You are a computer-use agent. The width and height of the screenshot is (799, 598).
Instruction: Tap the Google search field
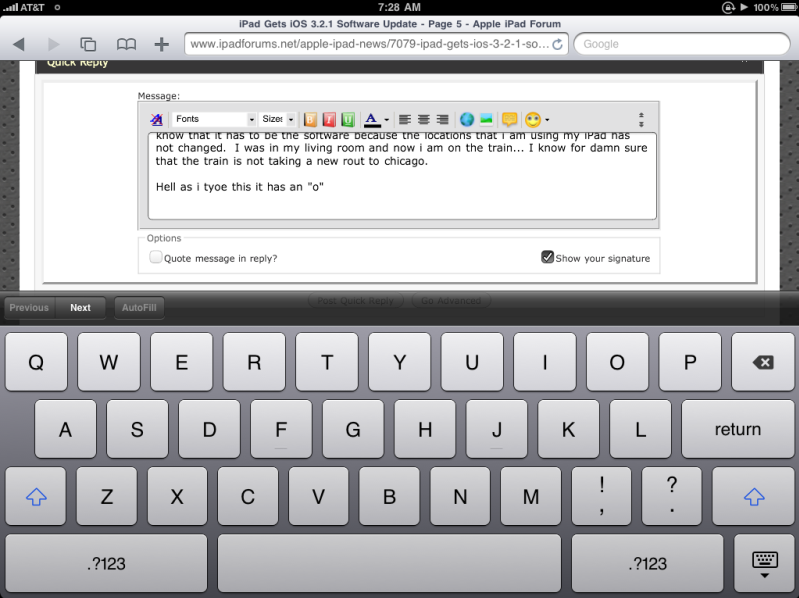(x=682, y=44)
